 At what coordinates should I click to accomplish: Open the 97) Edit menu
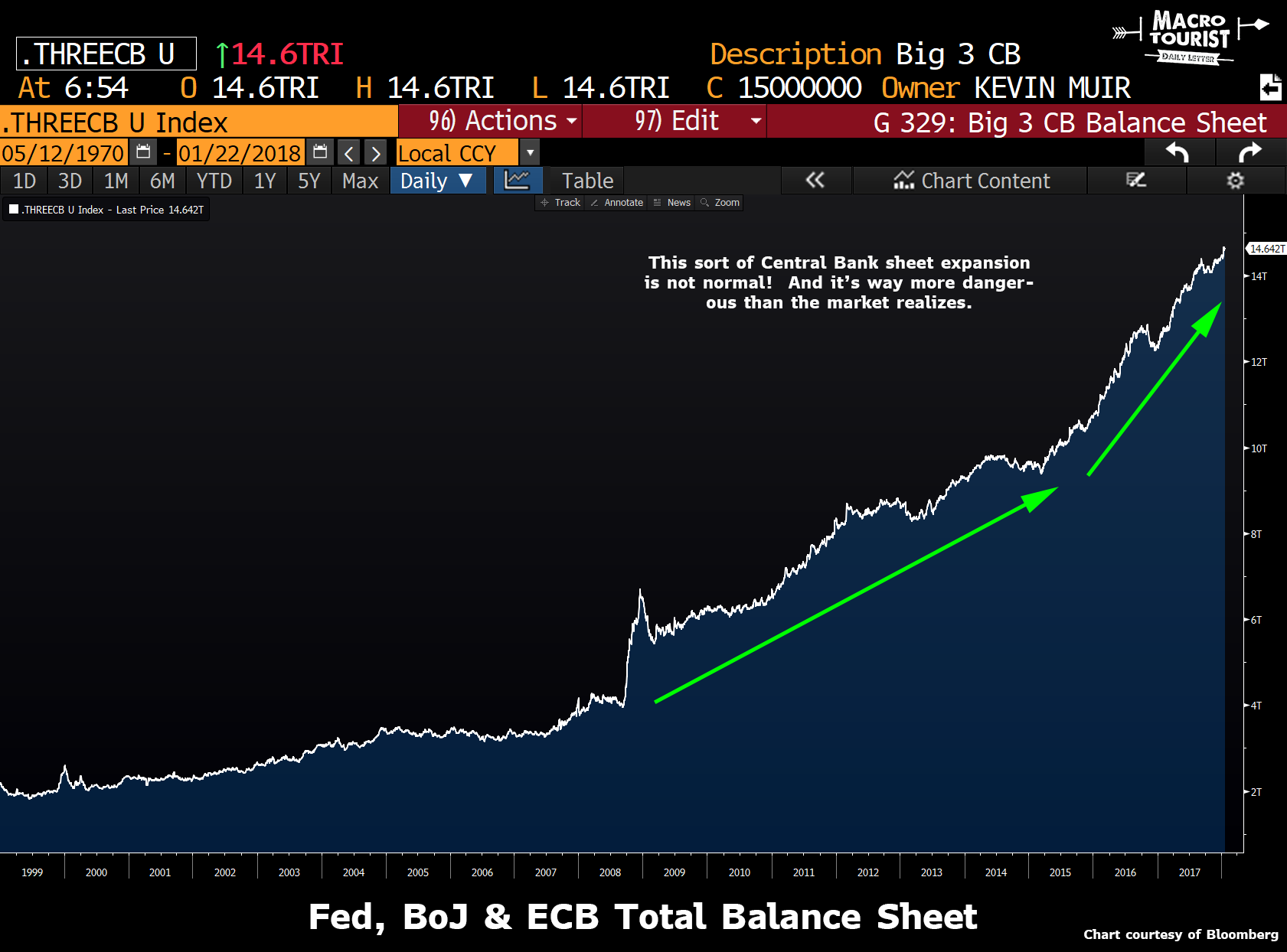675,121
